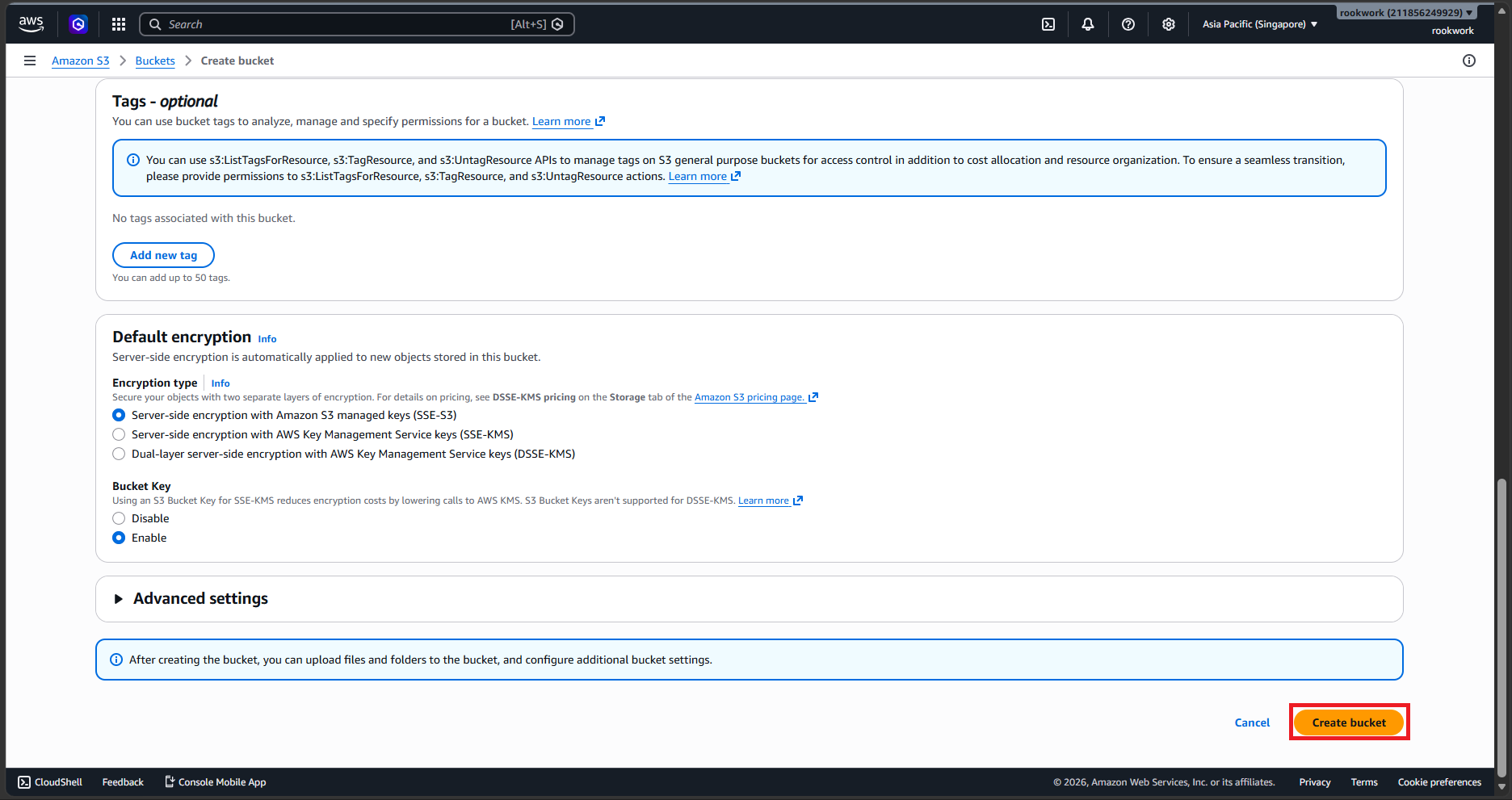Screen dimensions: 1512x800
Task: Launch CloudShell from top bar icon
Action: coord(1048,24)
